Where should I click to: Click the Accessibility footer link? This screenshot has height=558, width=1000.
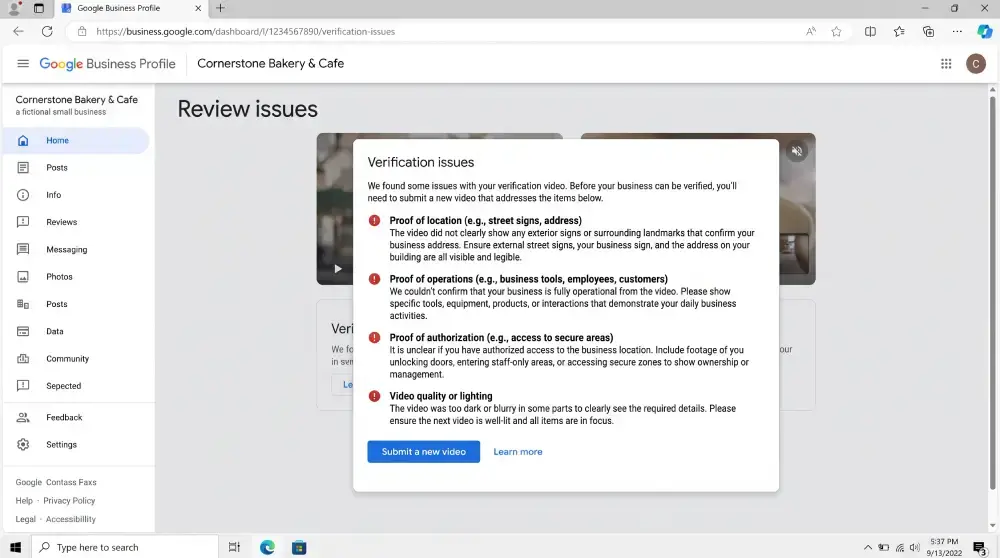click(x=71, y=519)
